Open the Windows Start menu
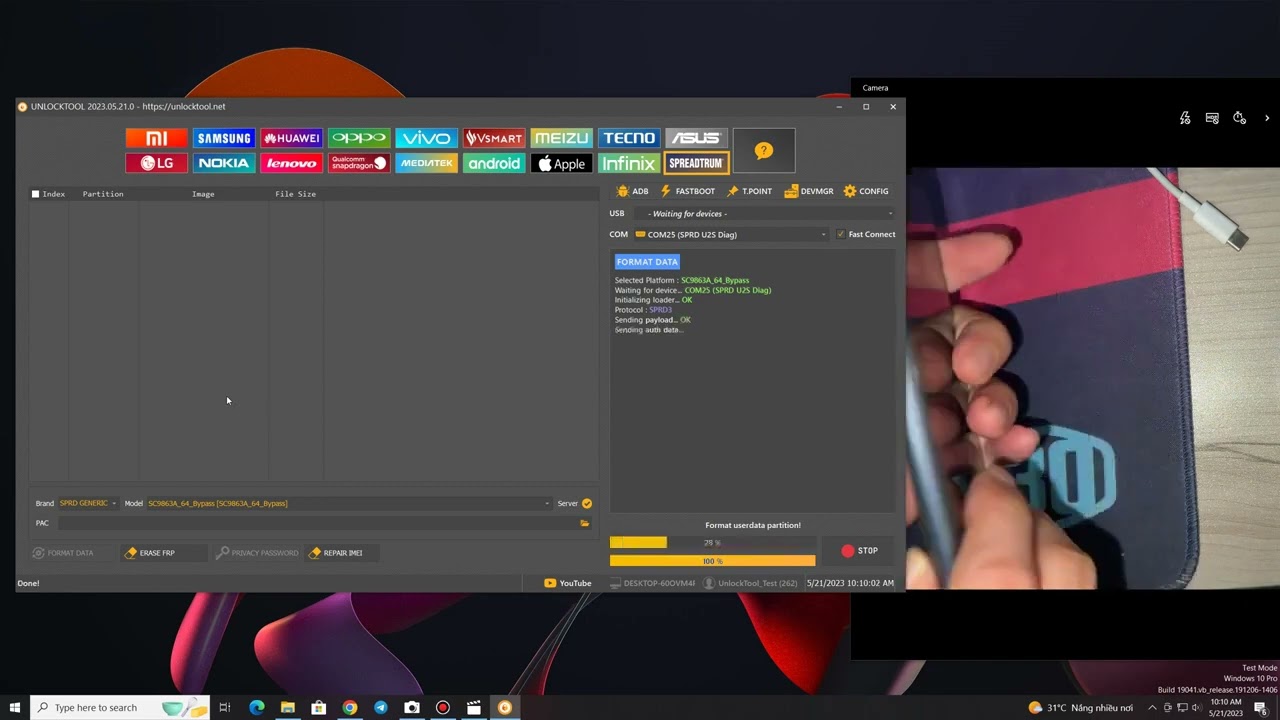 pyautogui.click(x=15, y=707)
